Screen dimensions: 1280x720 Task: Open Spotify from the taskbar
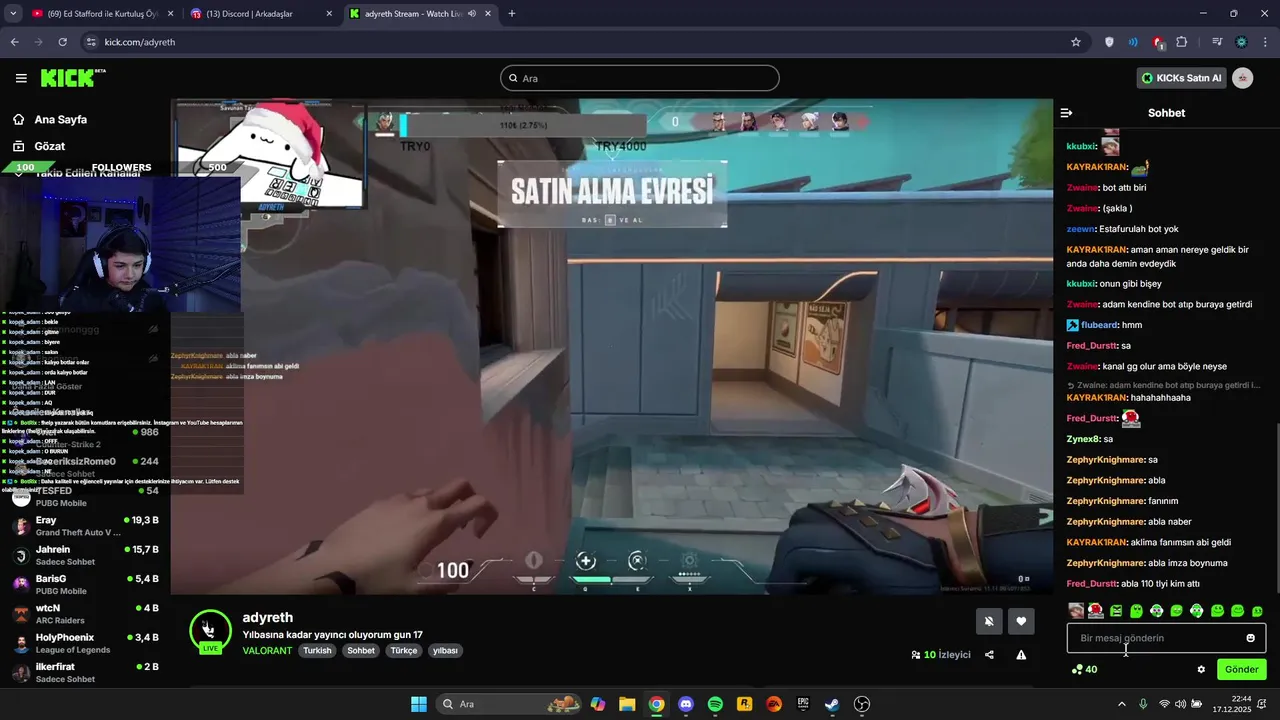pos(715,704)
